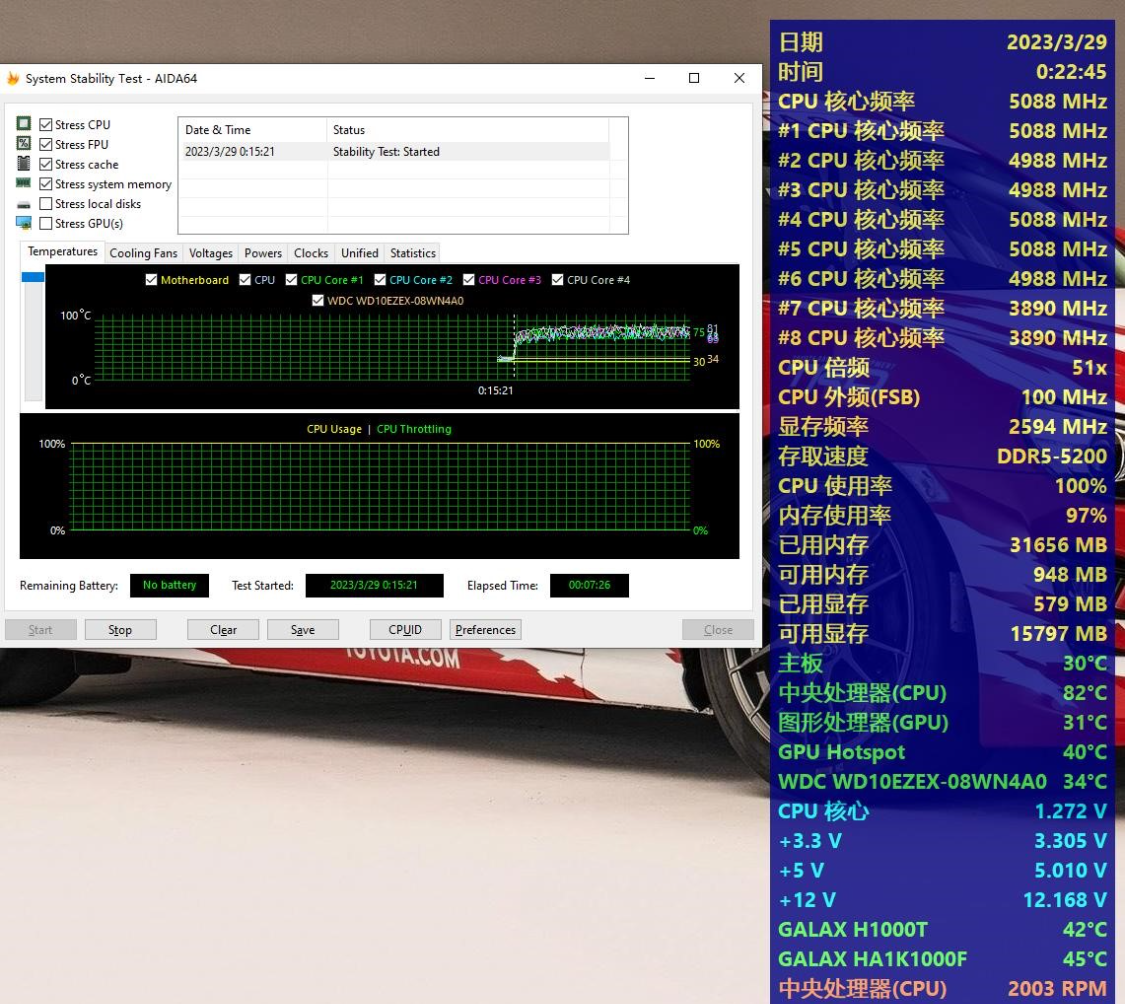This screenshot has height=1004, width=1125.
Task: Click the Stress FPU percent icon
Action: [x=24, y=144]
